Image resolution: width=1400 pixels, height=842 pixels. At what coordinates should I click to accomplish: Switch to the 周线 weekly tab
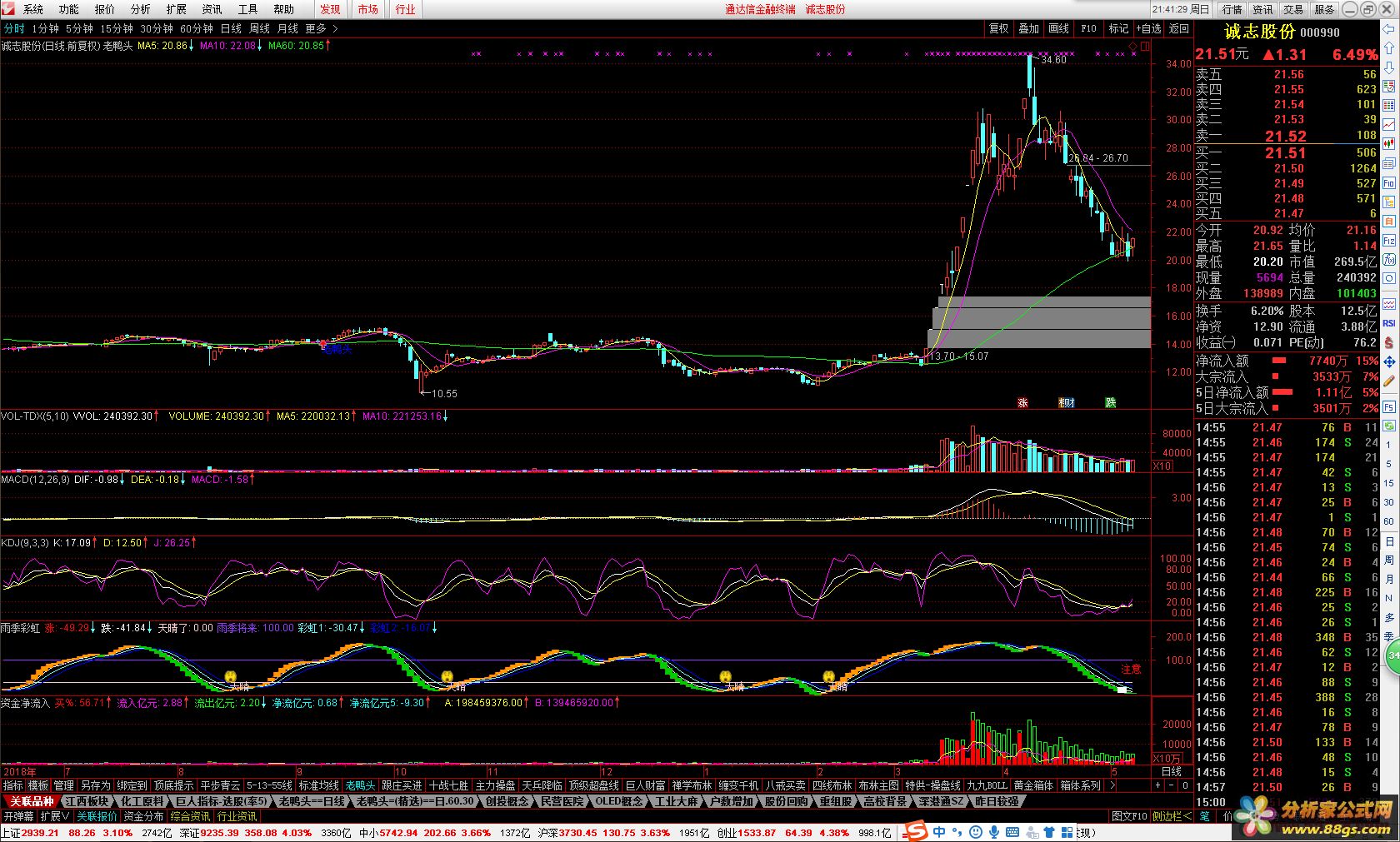(x=259, y=28)
